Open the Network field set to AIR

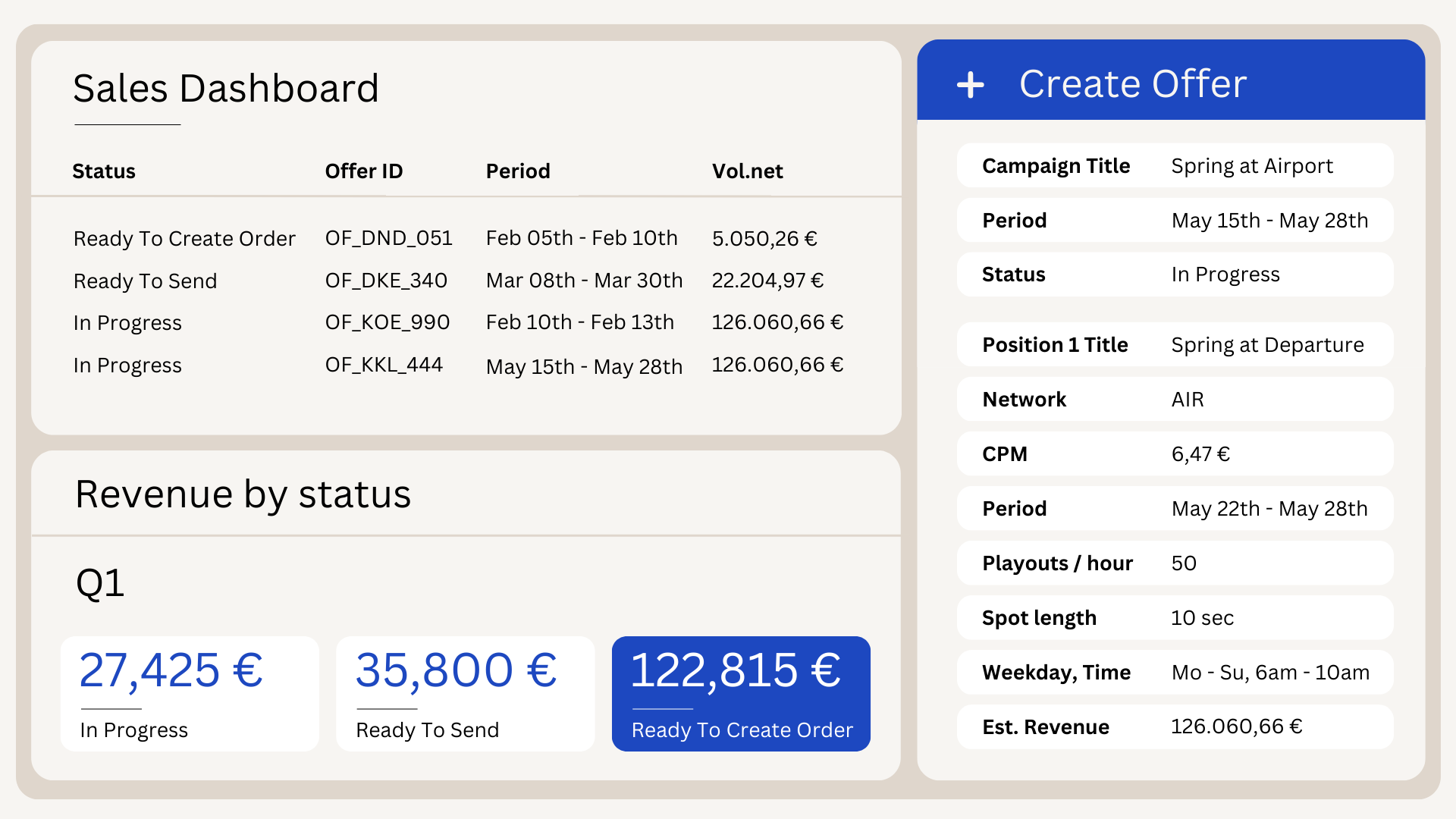(1188, 400)
